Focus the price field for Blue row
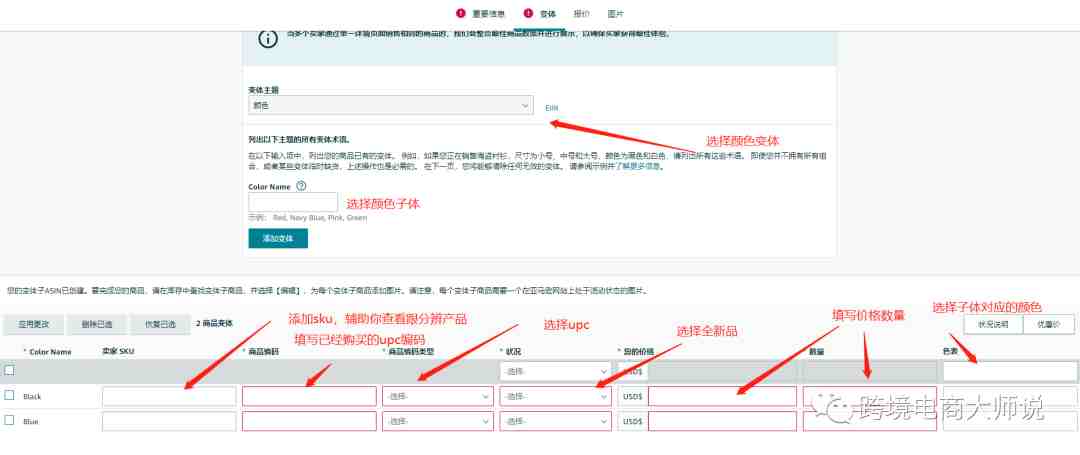1080x455 pixels. [x=722, y=421]
